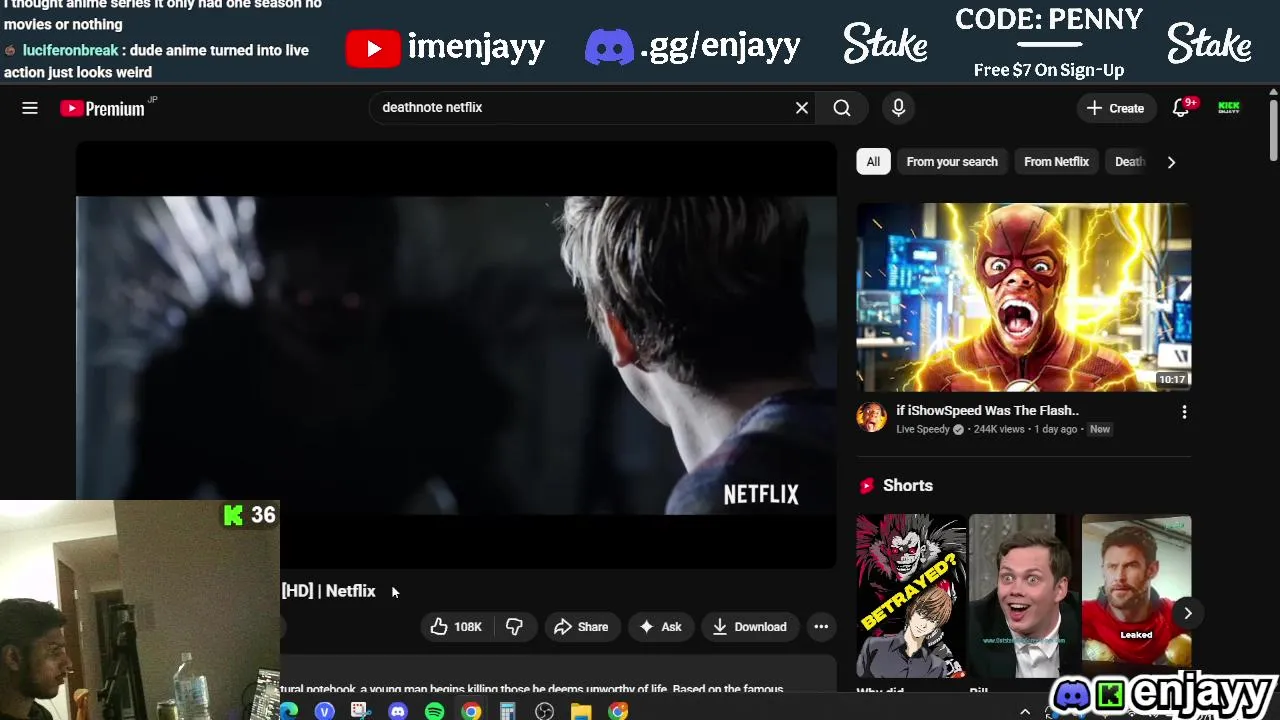This screenshot has width=1280, height=720.
Task: Open Live Speedy channel name link
Action: pyautogui.click(x=923, y=429)
